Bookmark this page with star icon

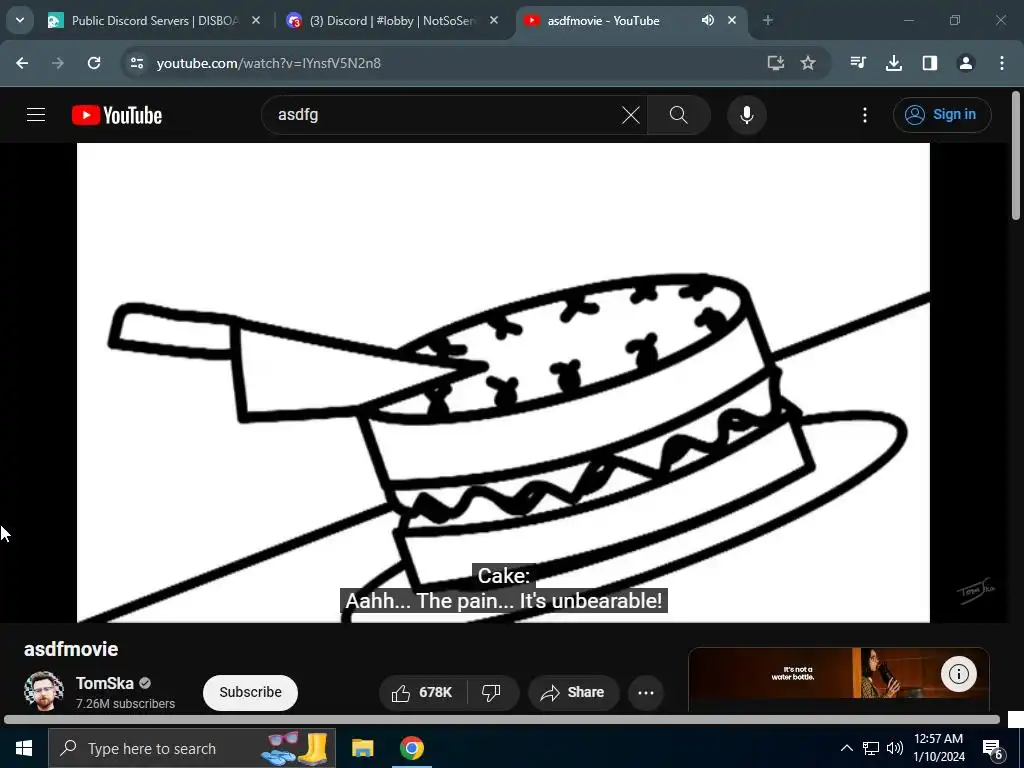click(808, 63)
